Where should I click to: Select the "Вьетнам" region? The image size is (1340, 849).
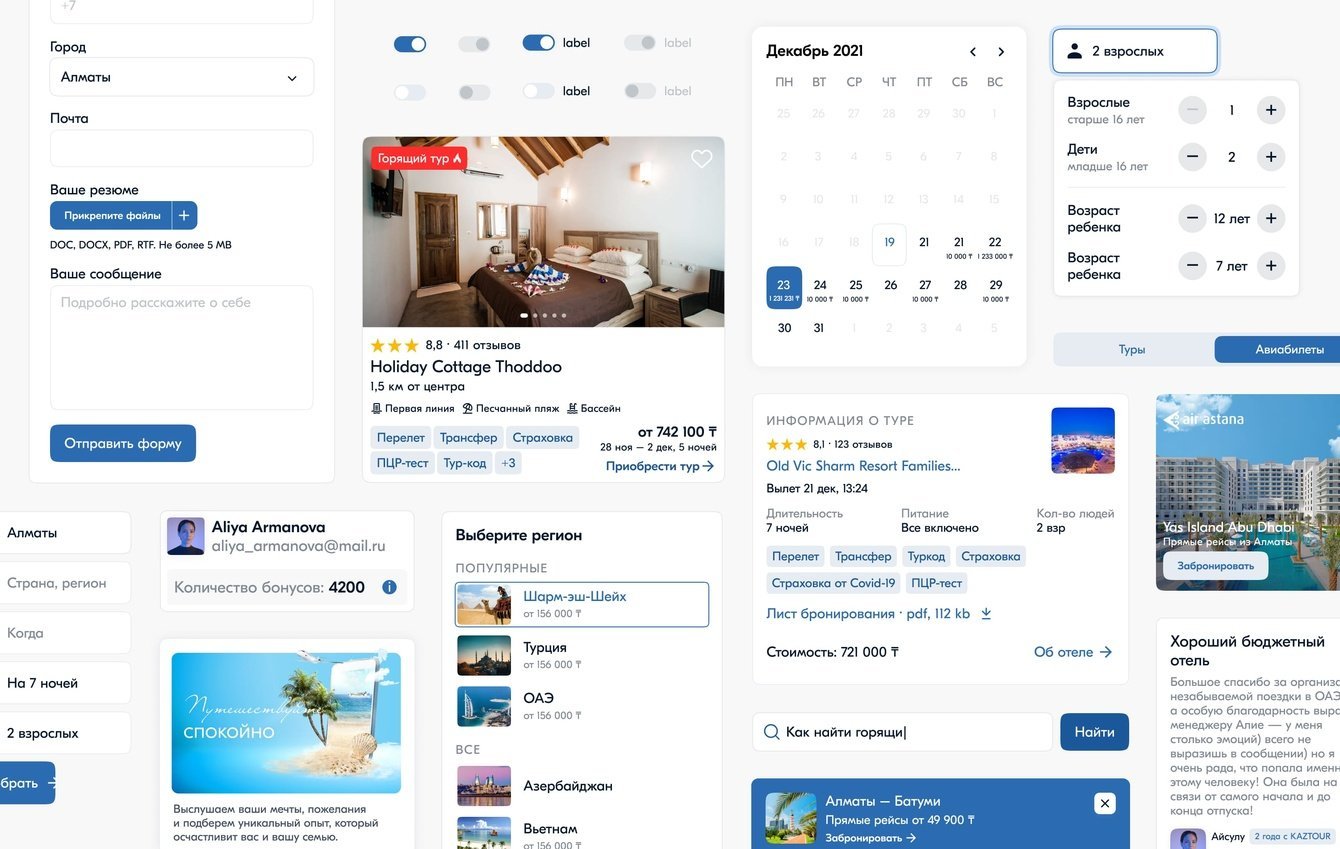(582, 834)
